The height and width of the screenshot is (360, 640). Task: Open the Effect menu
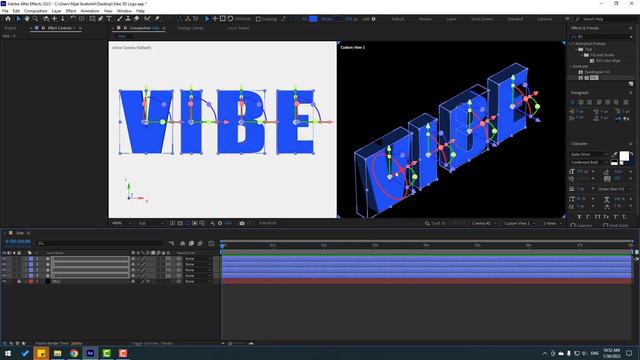[71, 11]
